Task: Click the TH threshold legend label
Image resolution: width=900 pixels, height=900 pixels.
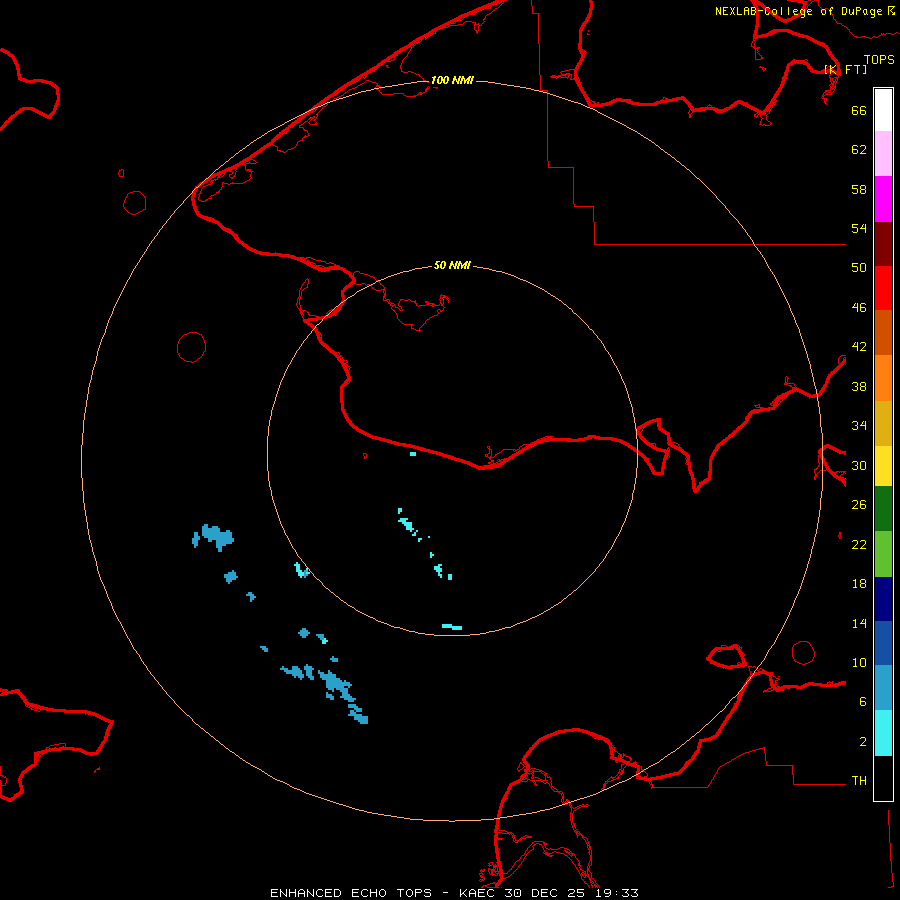Action: (x=859, y=781)
